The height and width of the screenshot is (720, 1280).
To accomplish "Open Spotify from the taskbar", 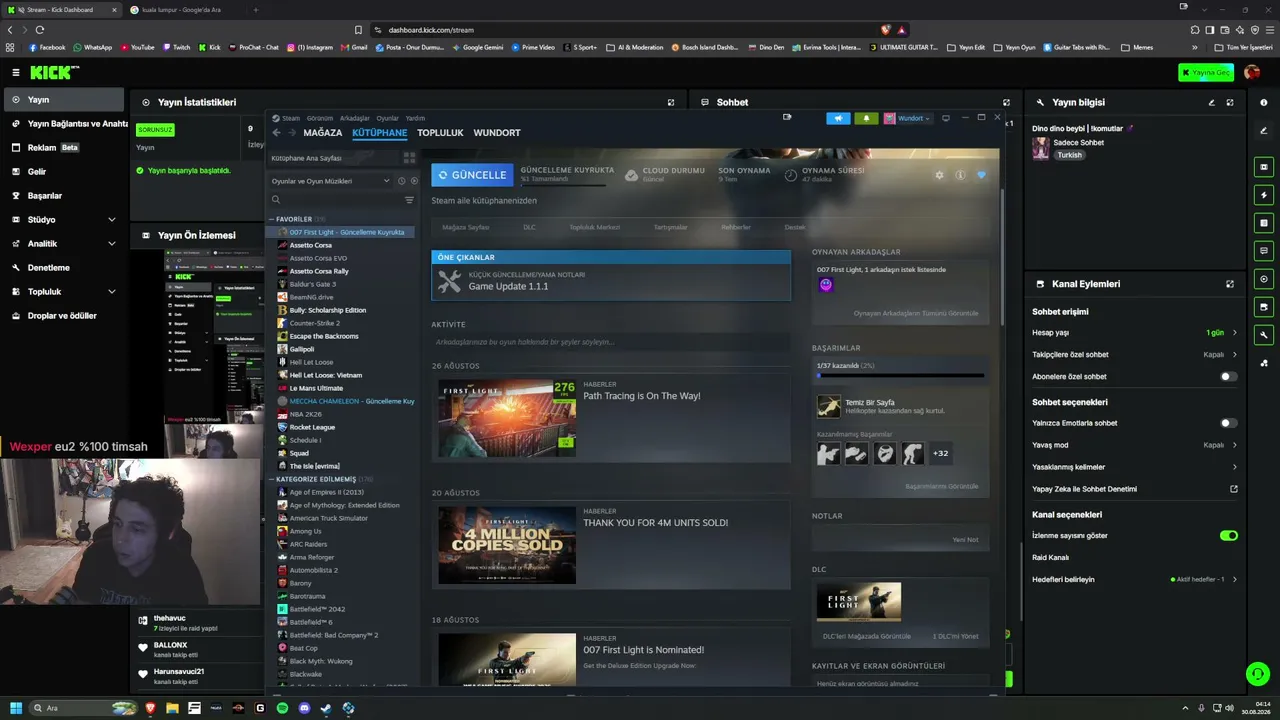I will coord(282,708).
